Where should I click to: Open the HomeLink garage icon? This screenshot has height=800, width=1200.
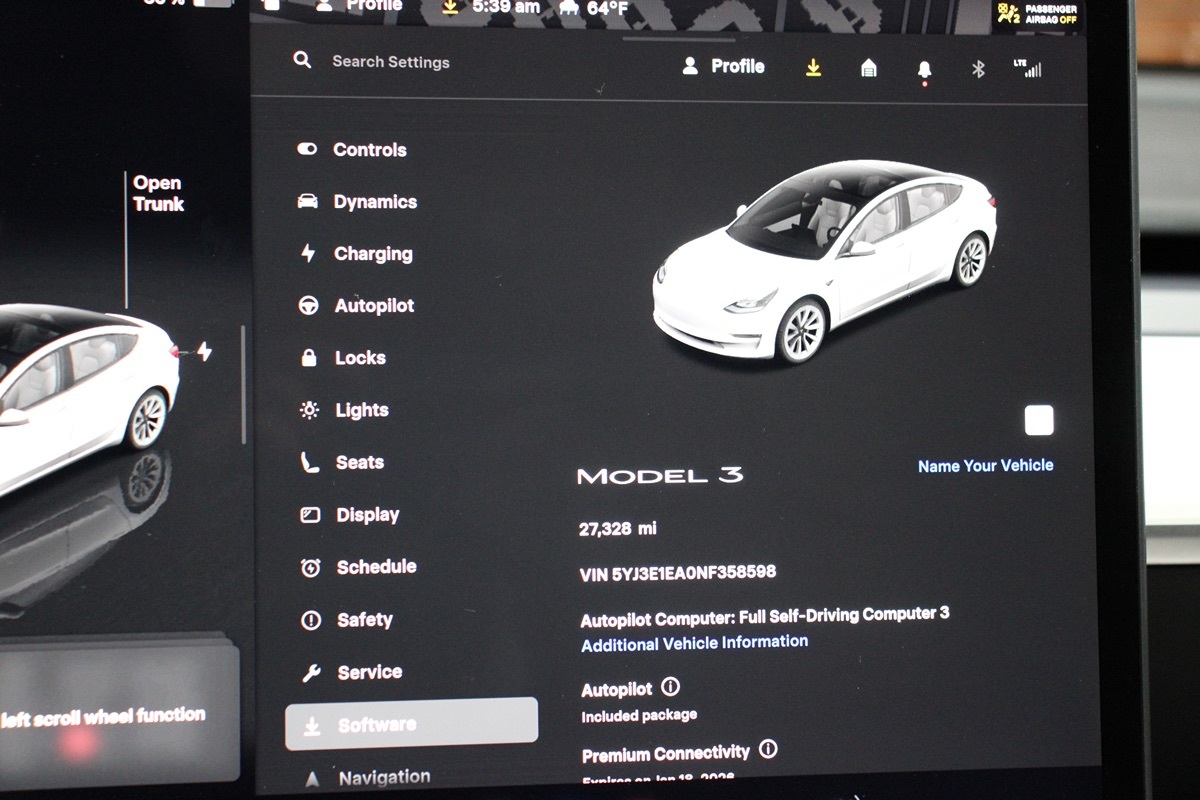(x=869, y=68)
